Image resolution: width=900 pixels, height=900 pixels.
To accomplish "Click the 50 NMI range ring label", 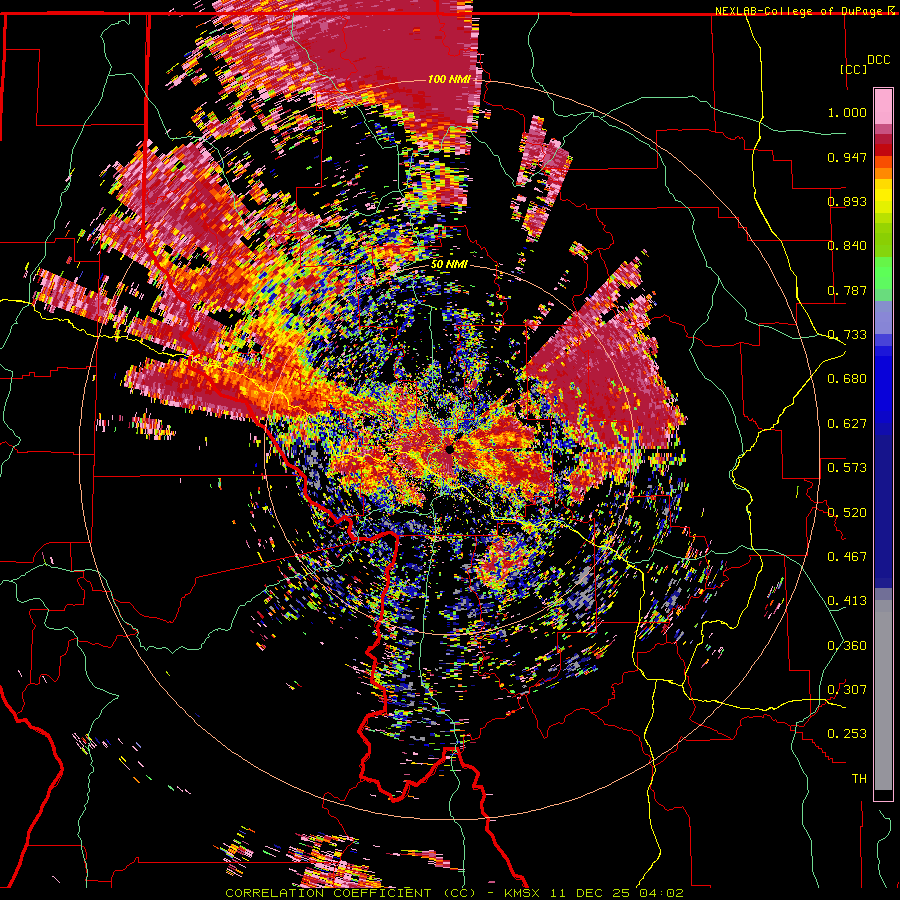I will pyautogui.click(x=449, y=264).
